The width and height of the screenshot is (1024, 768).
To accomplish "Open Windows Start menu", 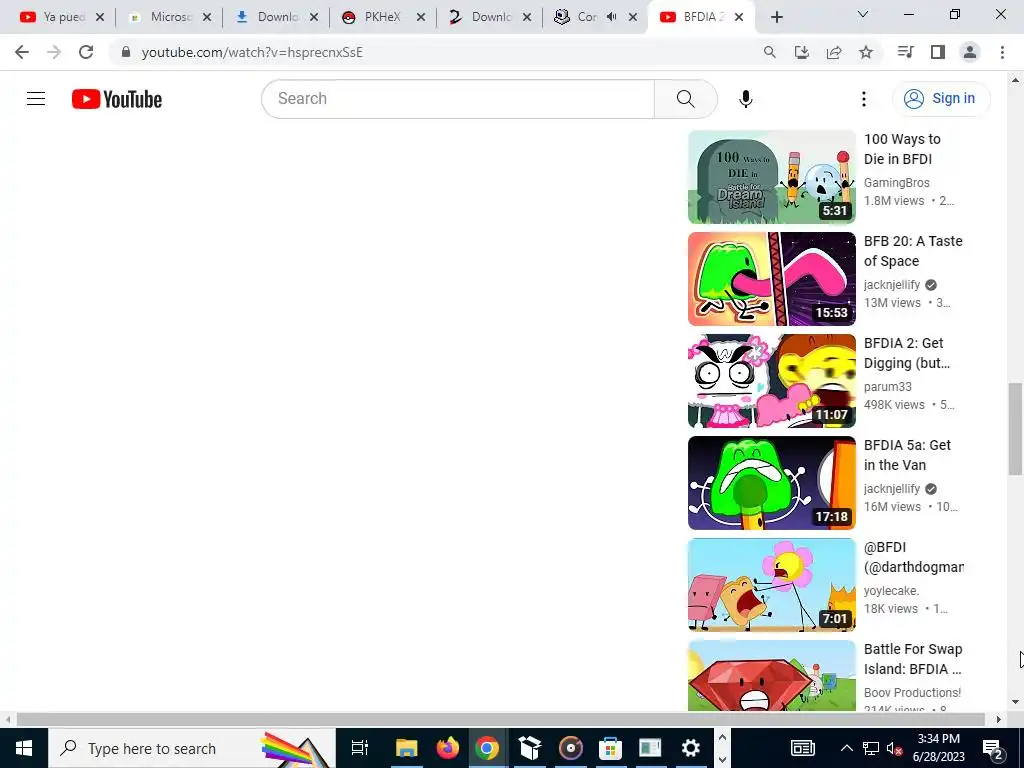I will (x=24, y=748).
